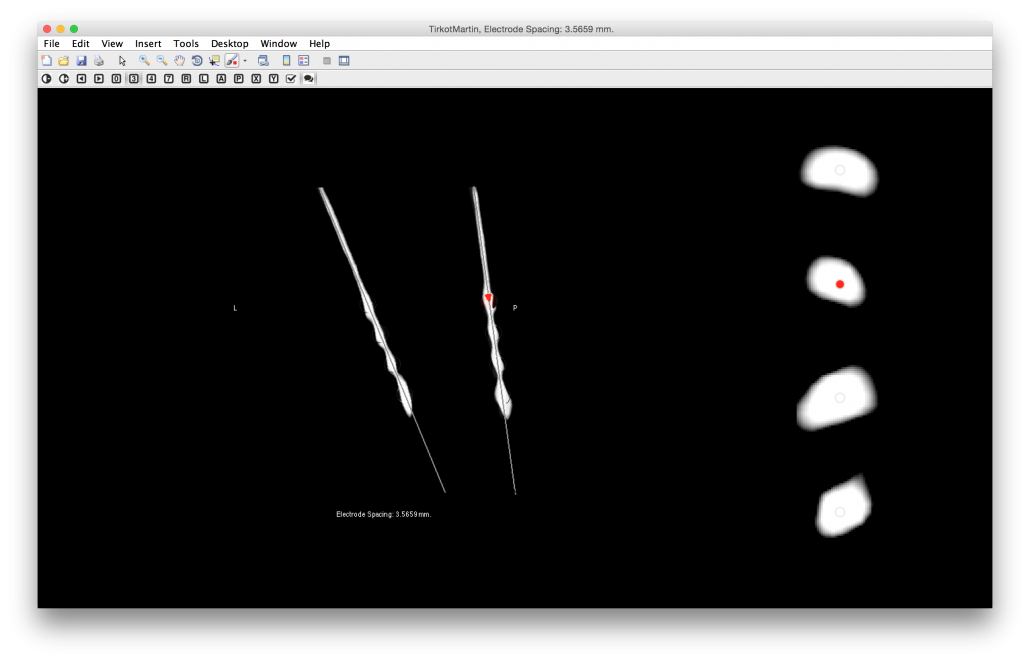The width and height of the screenshot is (1030, 662).
Task: Click the 'L' orientation label in the view
Action: 235,308
